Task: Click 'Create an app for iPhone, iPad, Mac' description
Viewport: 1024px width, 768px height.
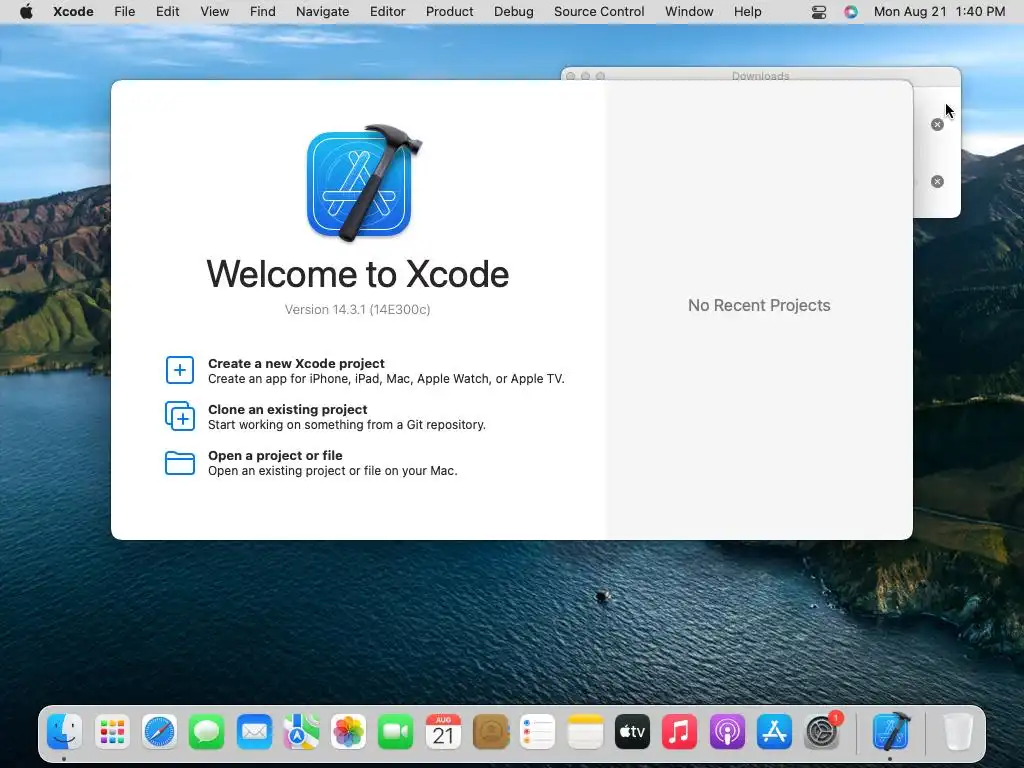Action: tap(386, 379)
